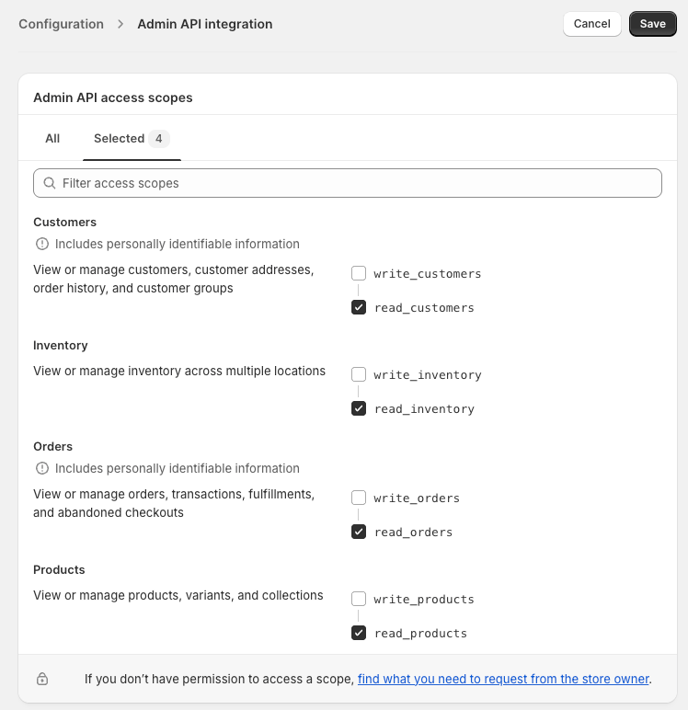Click the search magnifier icon in filter box
The width and height of the screenshot is (688, 710).
49,183
